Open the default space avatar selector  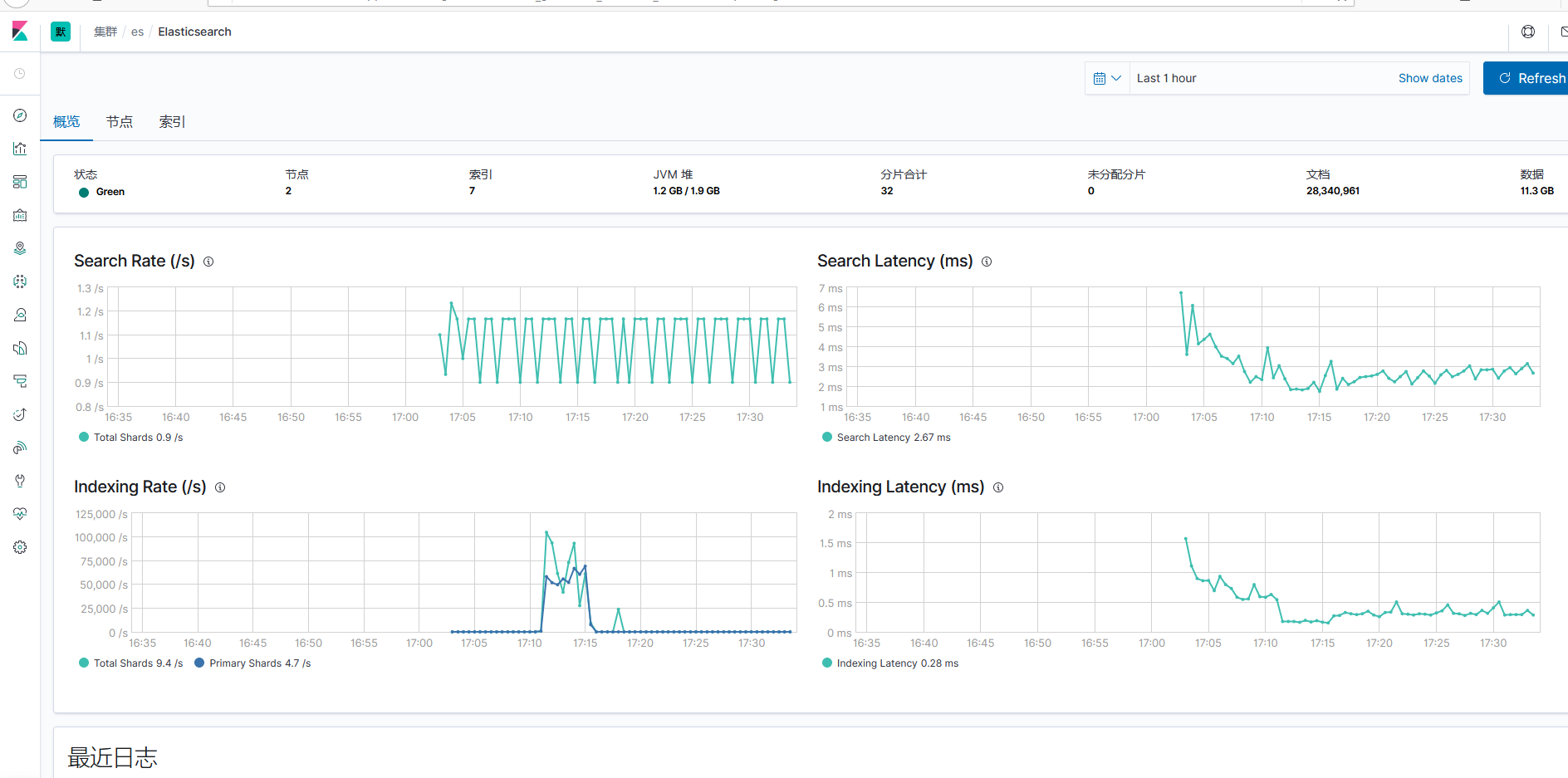click(61, 32)
